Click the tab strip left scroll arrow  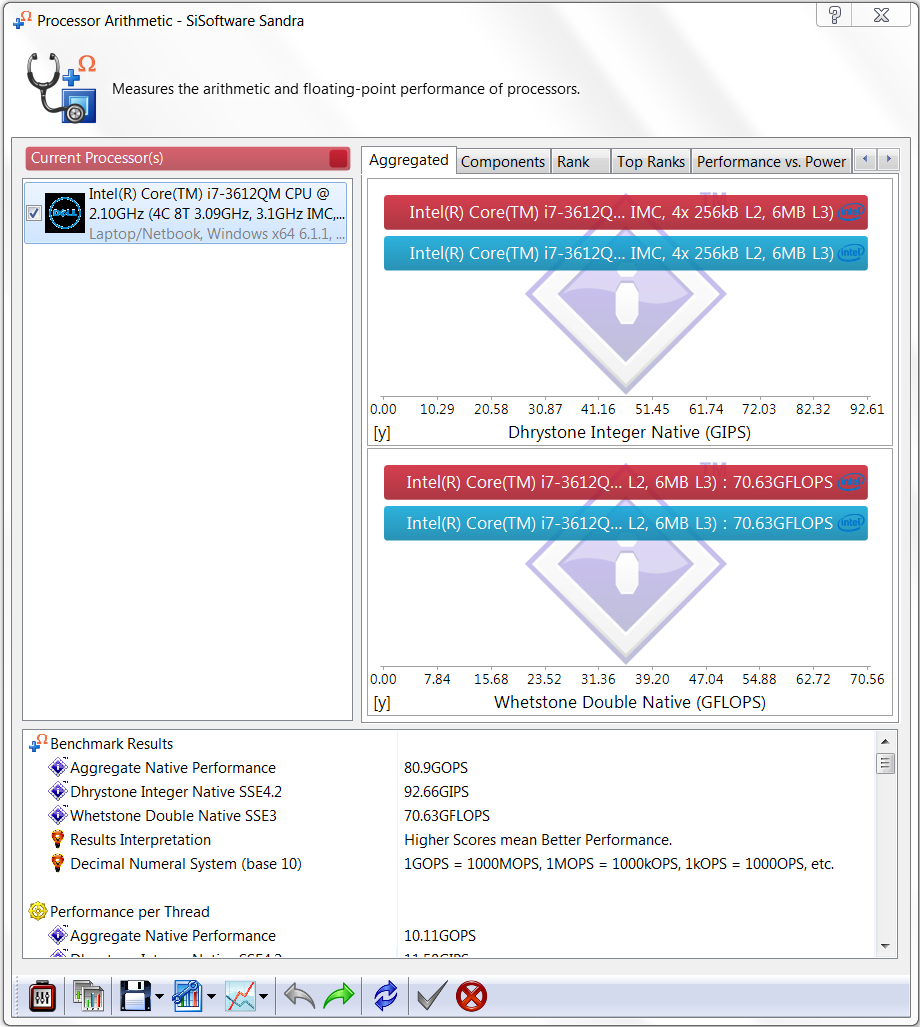pos(865,159)
